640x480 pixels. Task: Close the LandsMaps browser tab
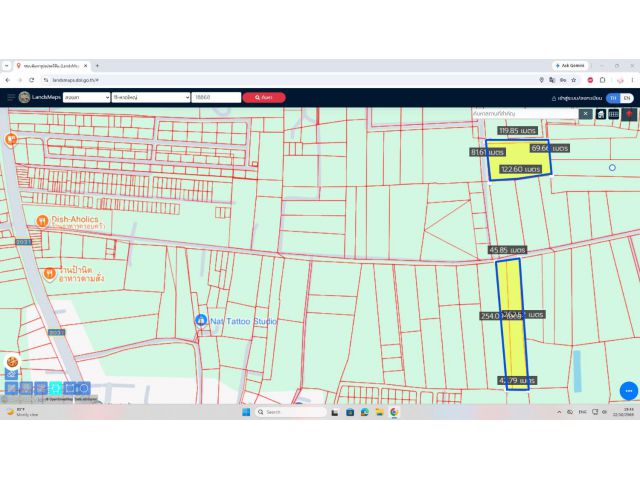(x=85, y=66)
